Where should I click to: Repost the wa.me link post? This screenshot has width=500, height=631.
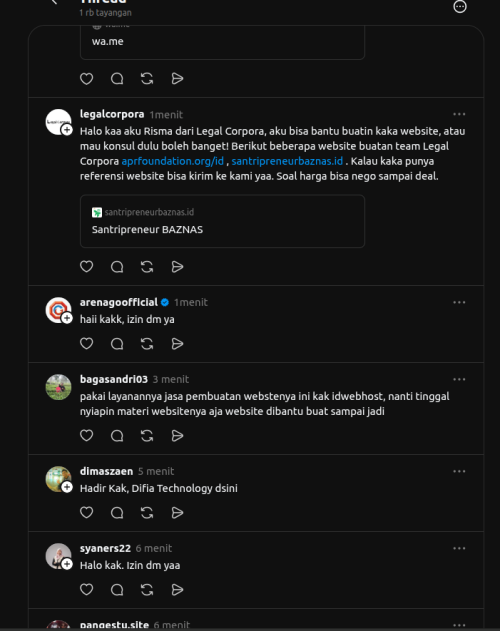point(147,78)
